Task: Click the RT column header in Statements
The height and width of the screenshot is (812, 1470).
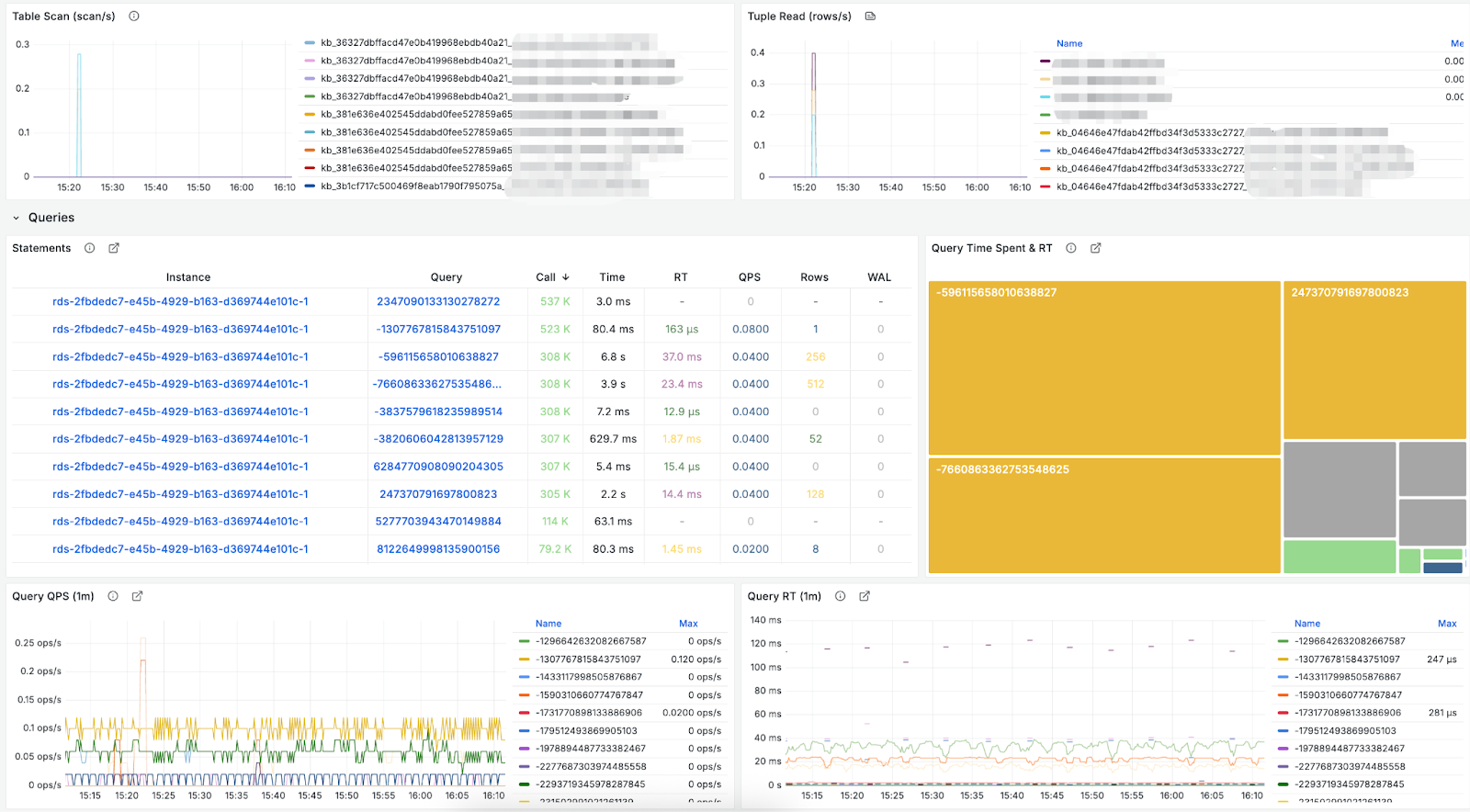Action: coord(681,277)
